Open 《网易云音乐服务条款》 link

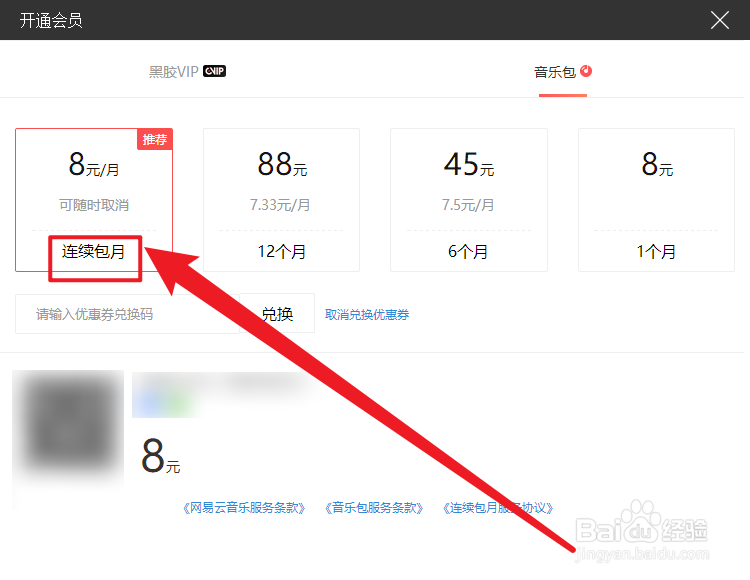(244, 508)
